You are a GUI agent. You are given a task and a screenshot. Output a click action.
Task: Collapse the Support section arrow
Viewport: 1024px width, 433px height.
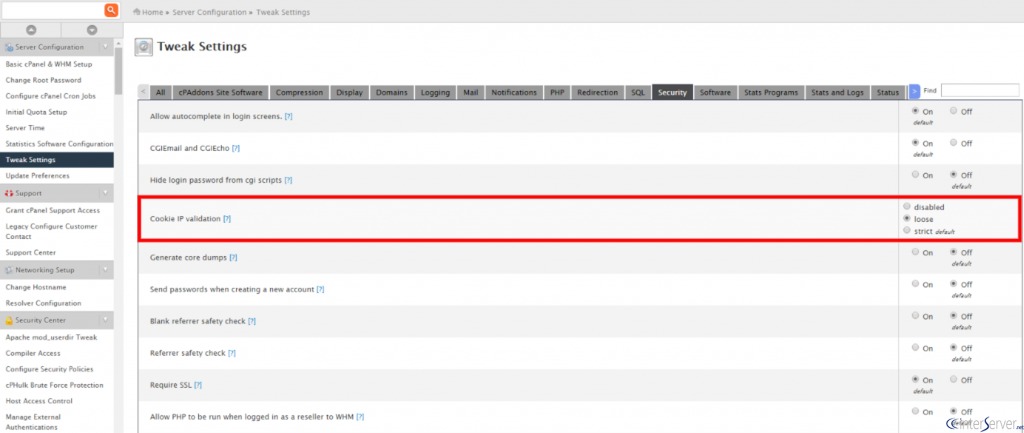click(105, 193)
